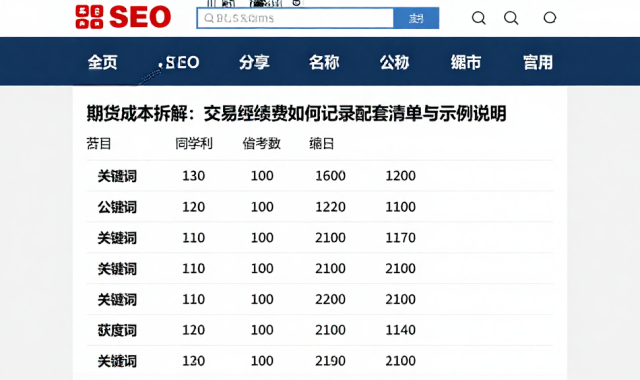The height and width of the screenshot is (380, 640).
Task: Click the circle icon at far right of header
Action: coord(550,18)
